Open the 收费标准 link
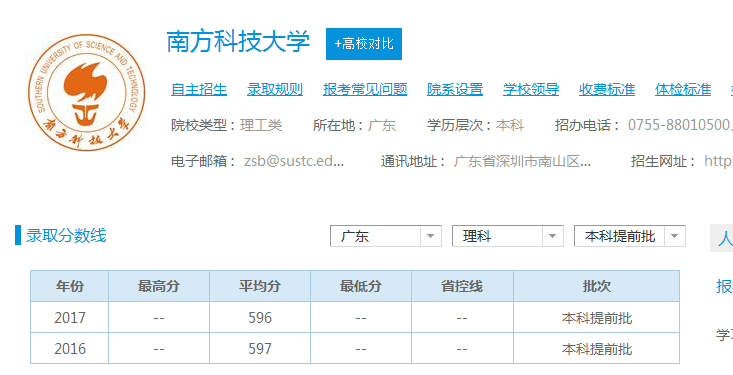 click(x=607, y=89)
